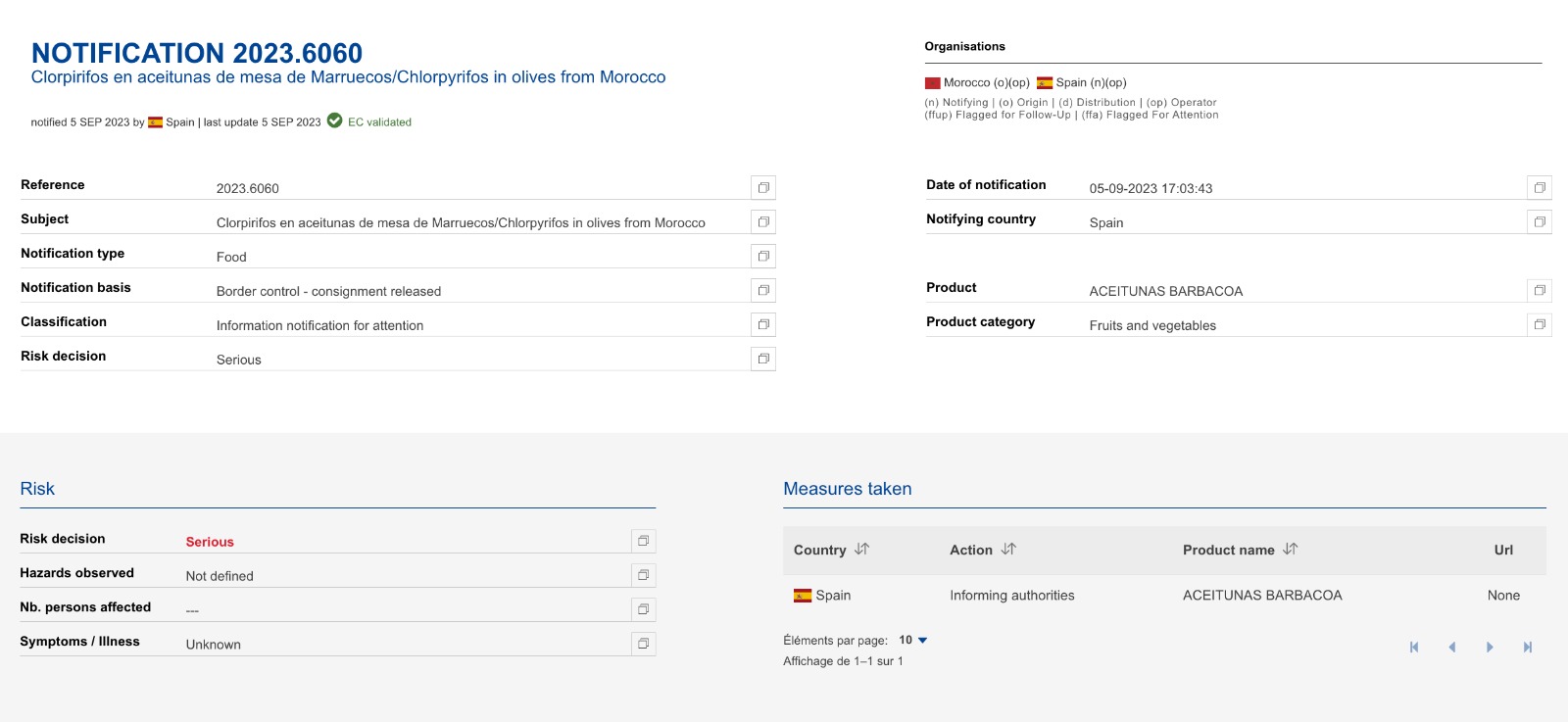Click the Unknown symptoms value

(x=214, y=645)
